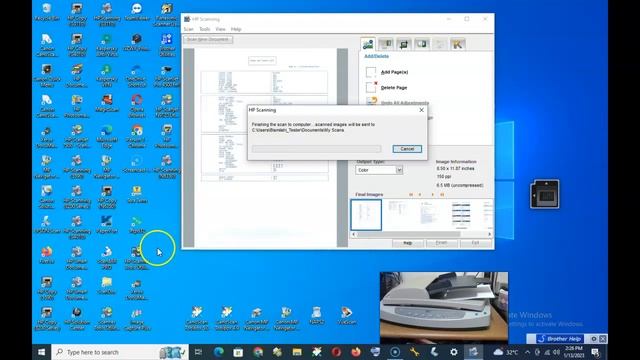This screenshot has width=640, height=360.
Task: Go to next final image arrow
Action: 433,195
